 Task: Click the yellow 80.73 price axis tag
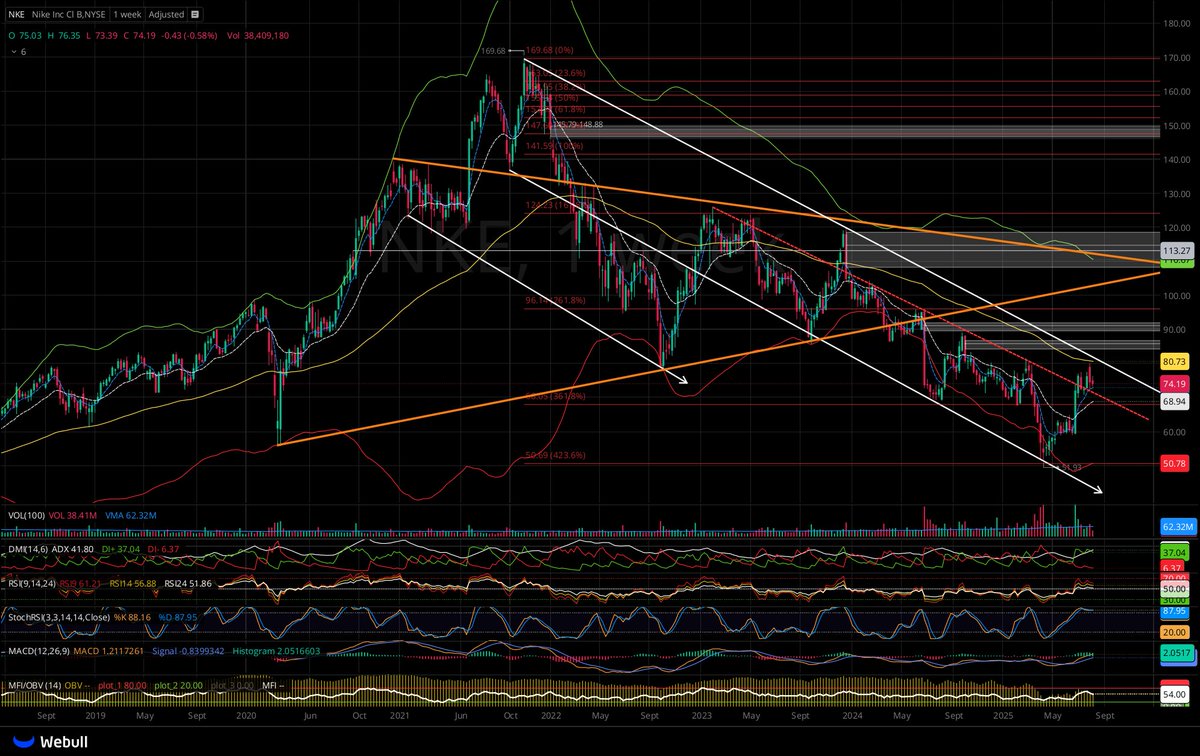[1174, 361]
